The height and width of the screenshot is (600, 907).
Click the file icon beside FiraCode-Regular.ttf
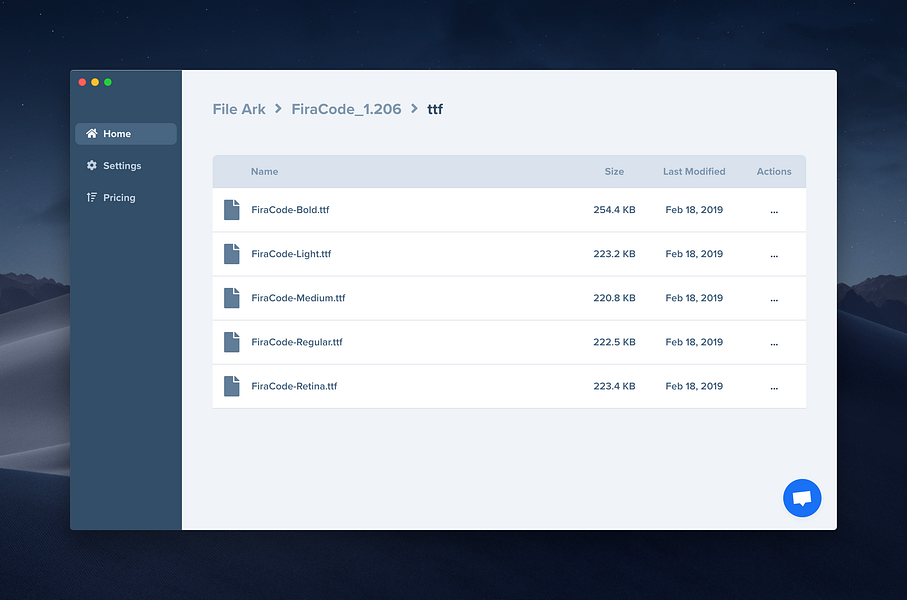[x=231, y=342]
